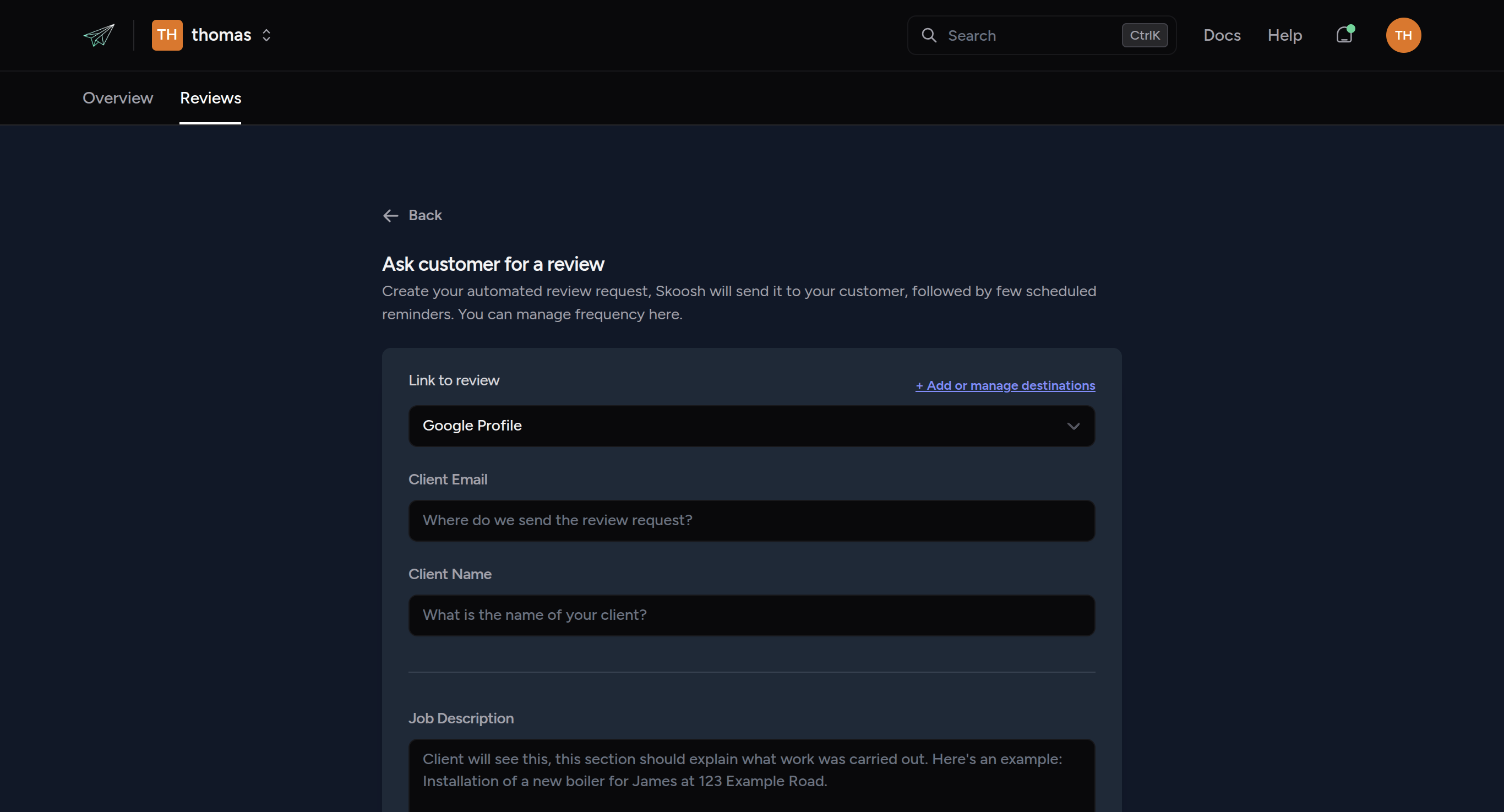Screen dimensions: 1504x812
Task: Click Add or manage destinations link
Action: pyautogui.click(x=1005, y=385)
